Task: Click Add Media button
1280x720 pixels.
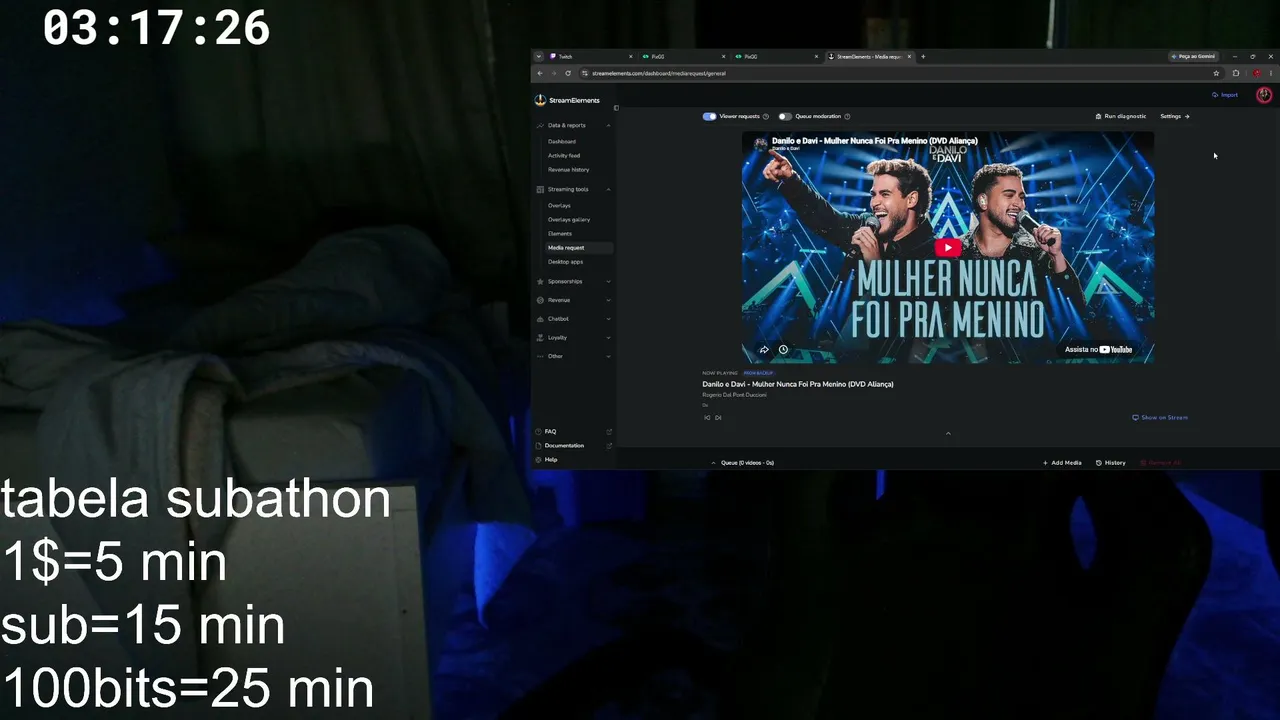Action: [1062, 463]
